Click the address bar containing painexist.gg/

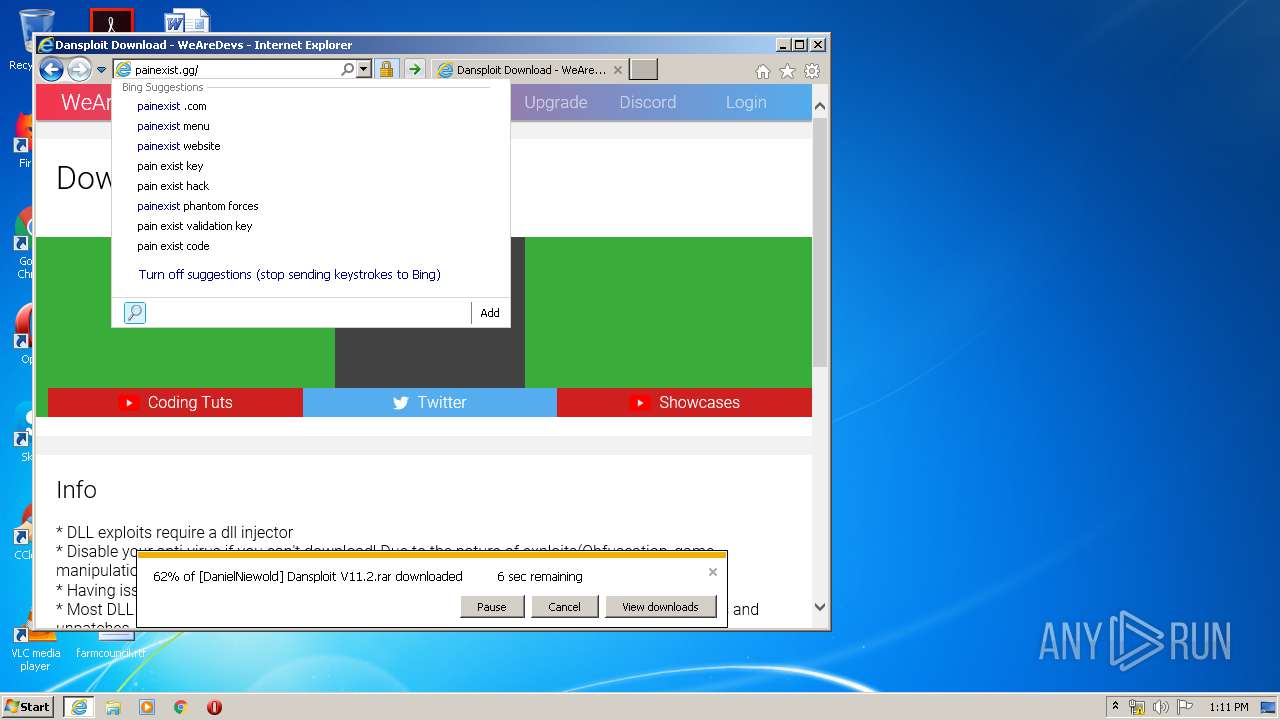click(x=235, y=70)
